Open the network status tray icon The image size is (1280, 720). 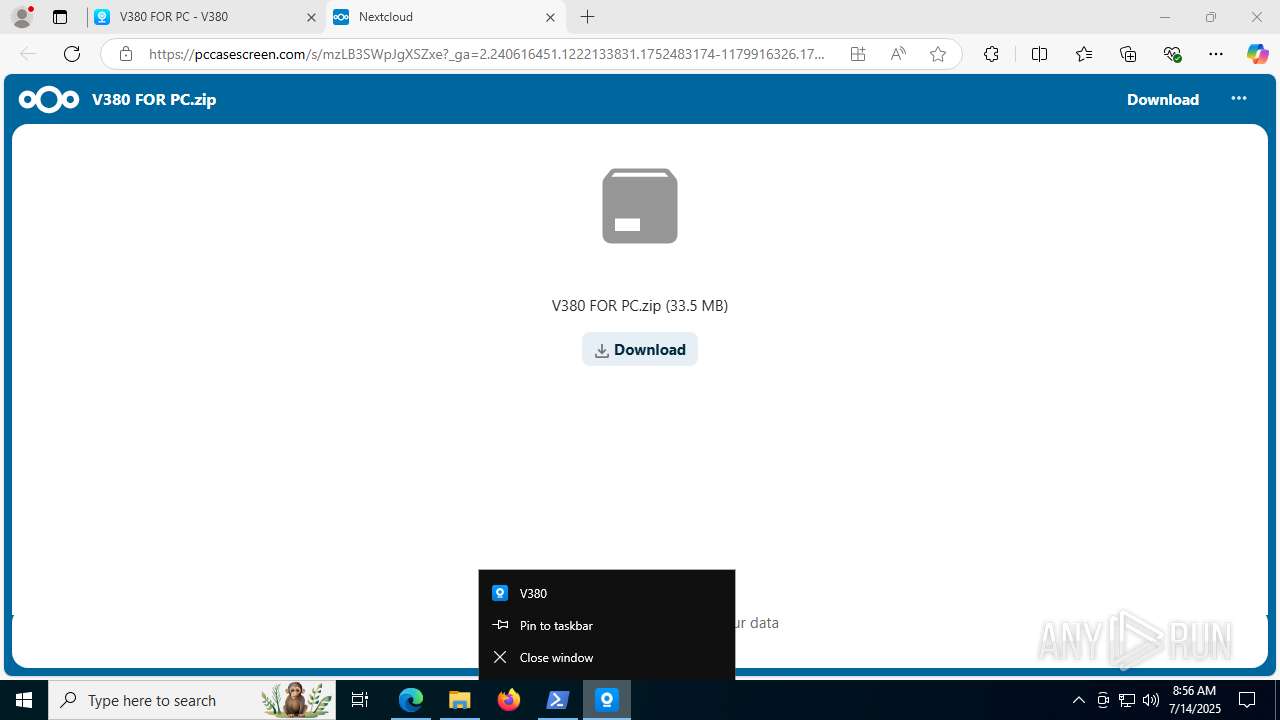1127,700
